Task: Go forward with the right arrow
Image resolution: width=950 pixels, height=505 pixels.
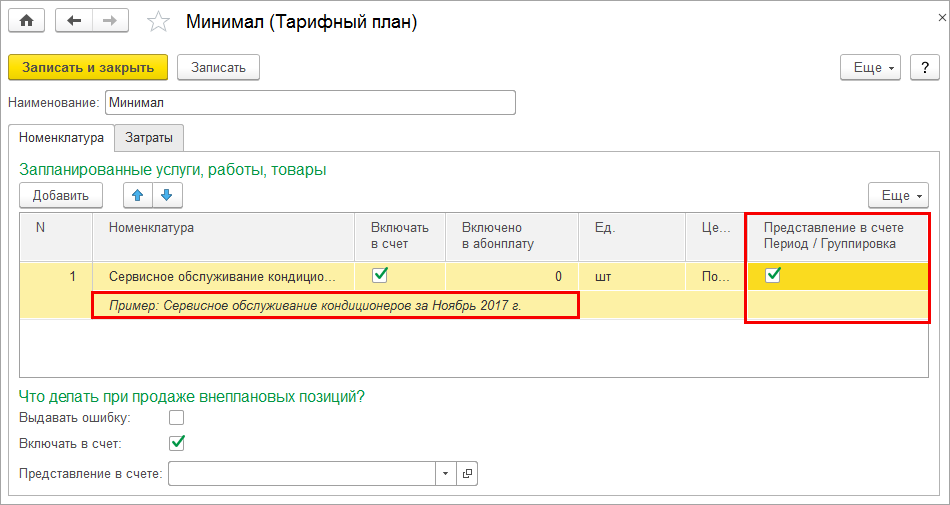Action: 110,20
